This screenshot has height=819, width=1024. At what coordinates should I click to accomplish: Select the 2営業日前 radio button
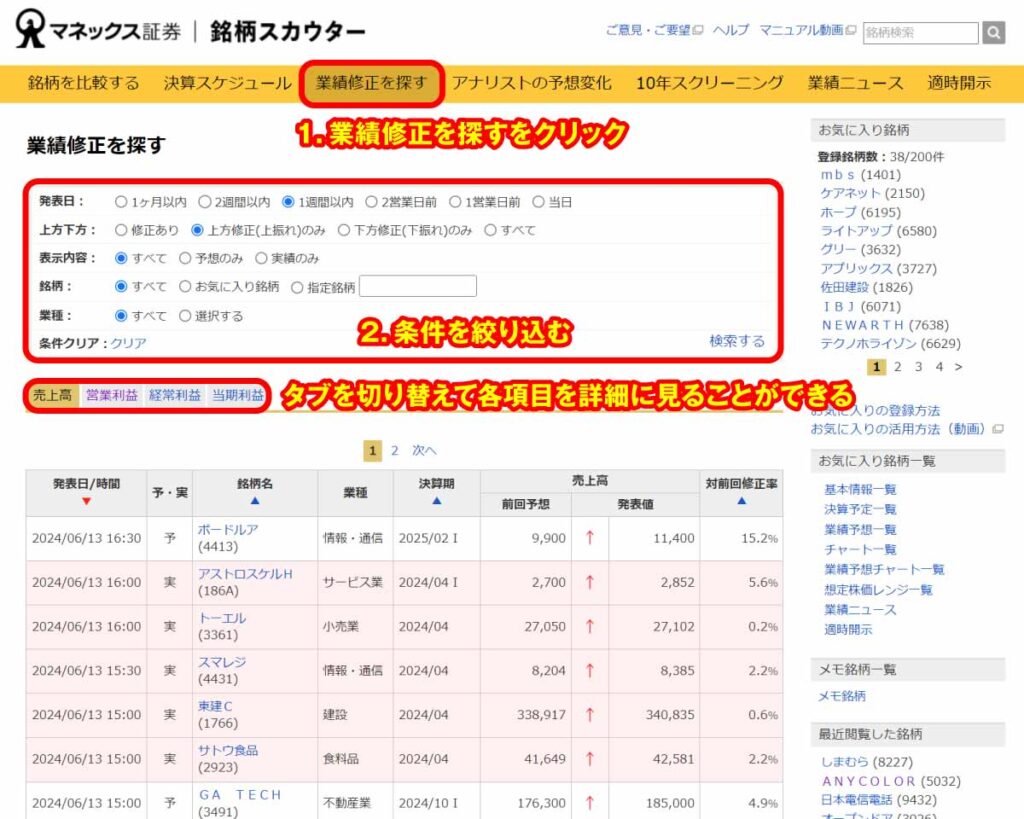click(x=371, y=202)
